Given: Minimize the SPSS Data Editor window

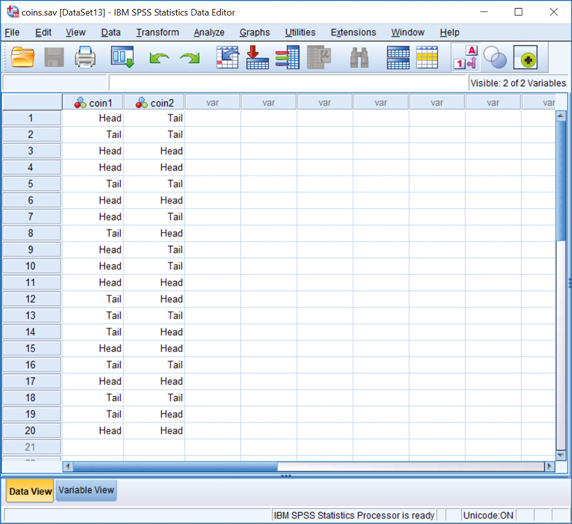Looking at the screenshot, I should point(484,12).
